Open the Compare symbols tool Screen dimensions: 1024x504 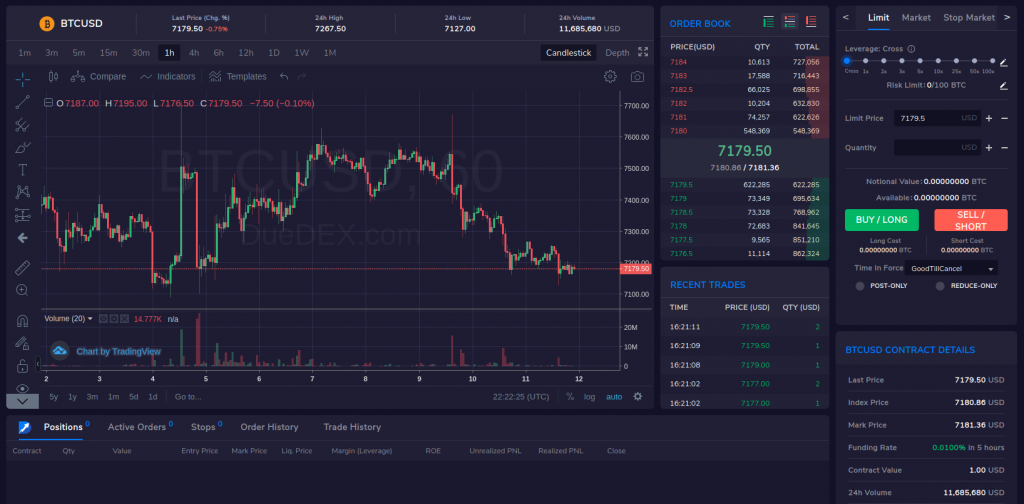pos(99,76)
